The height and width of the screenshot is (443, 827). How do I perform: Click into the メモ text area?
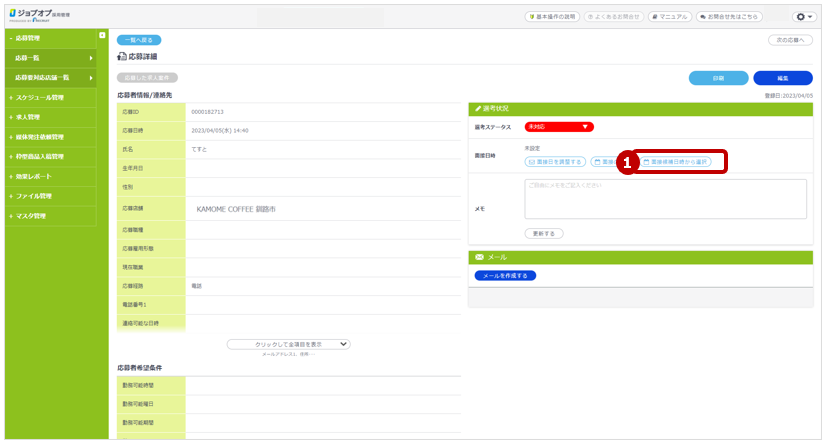point(665,198)
